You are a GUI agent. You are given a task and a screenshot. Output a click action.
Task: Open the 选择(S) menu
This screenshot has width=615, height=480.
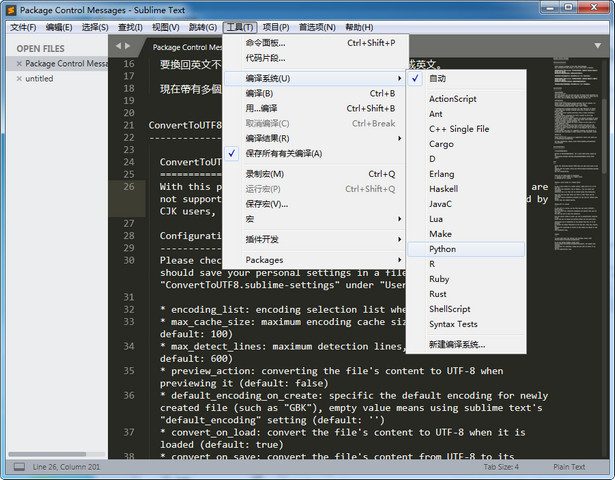[95, 27]
